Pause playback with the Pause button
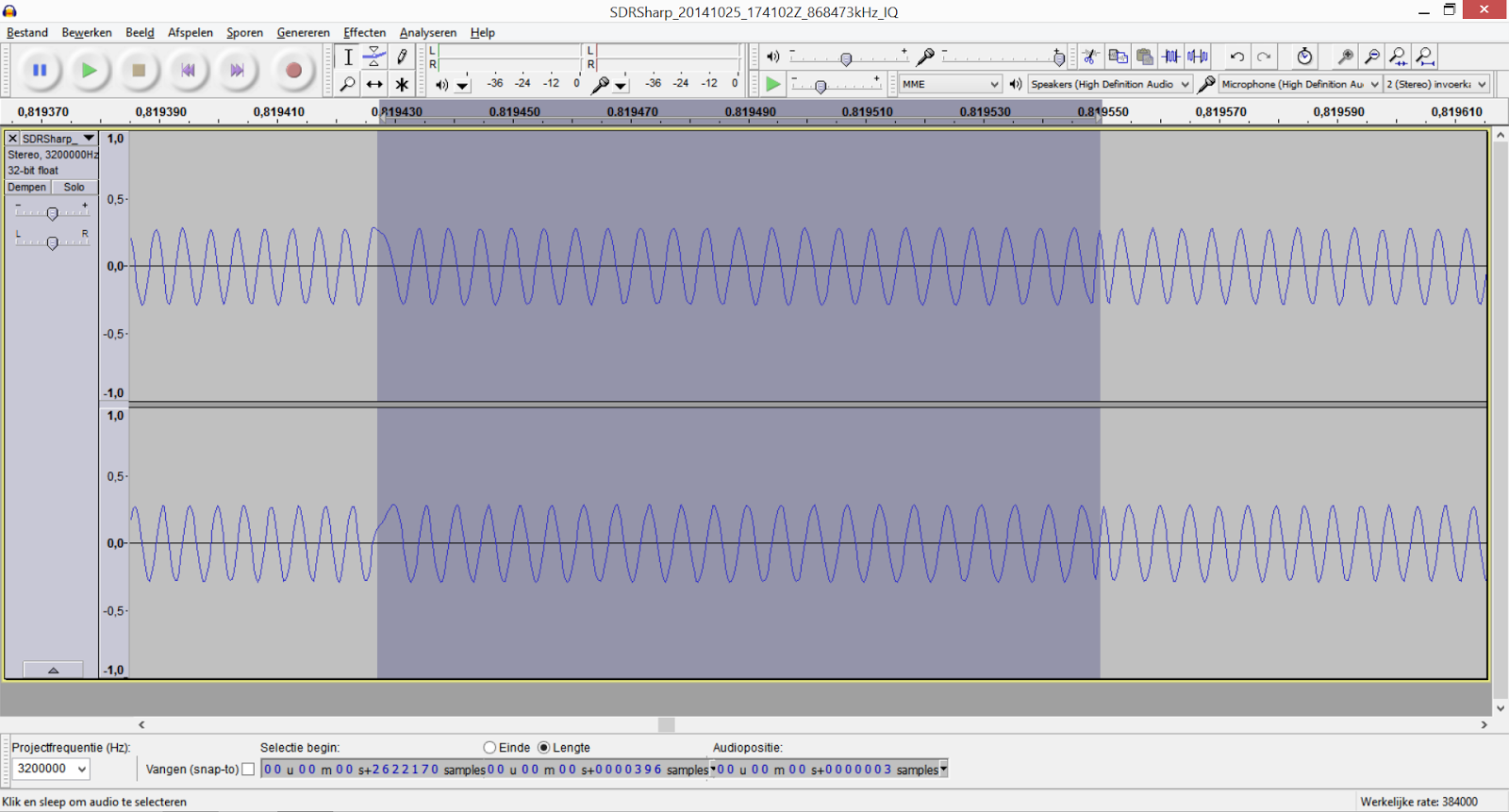Viewport: 1509px width, 812px height. coord(40,70)
